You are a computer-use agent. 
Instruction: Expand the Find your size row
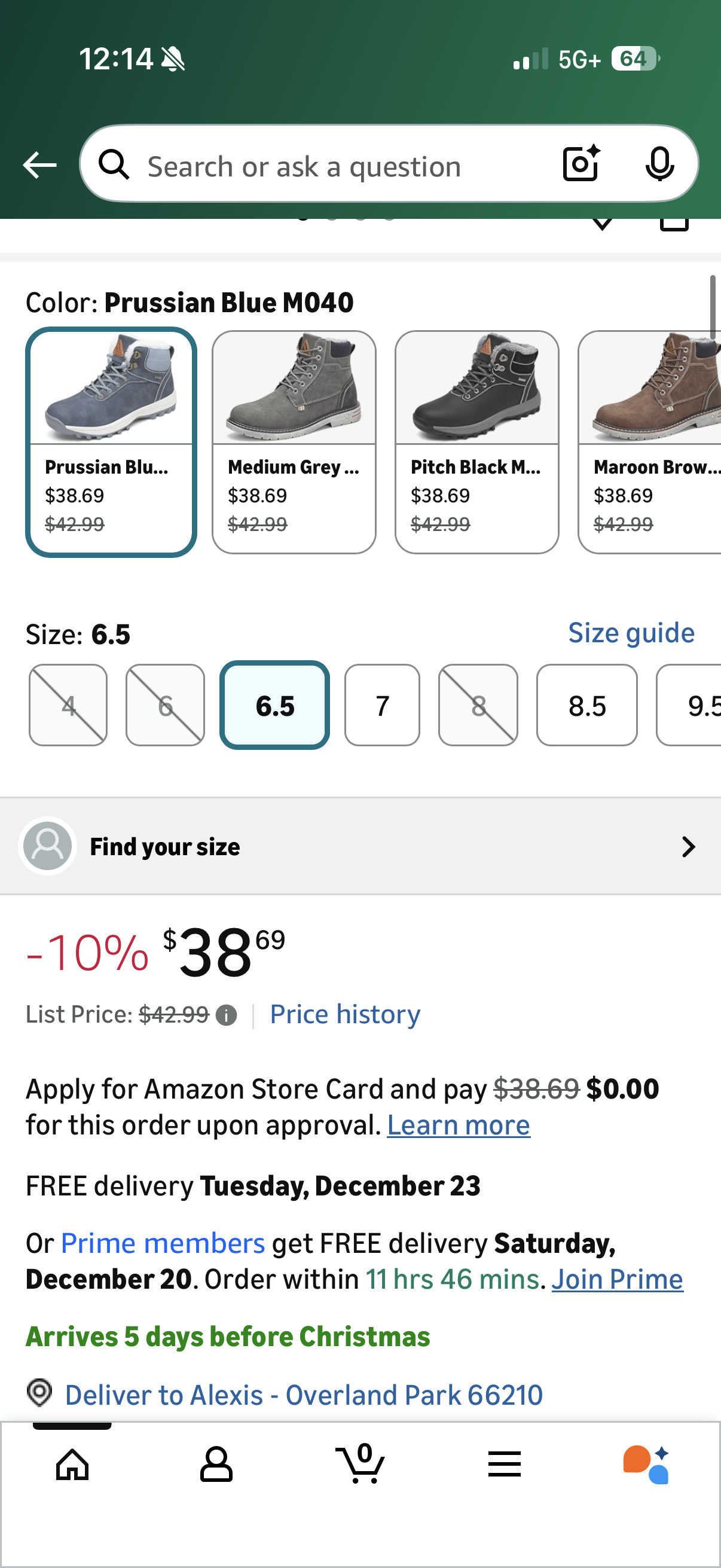360,846
